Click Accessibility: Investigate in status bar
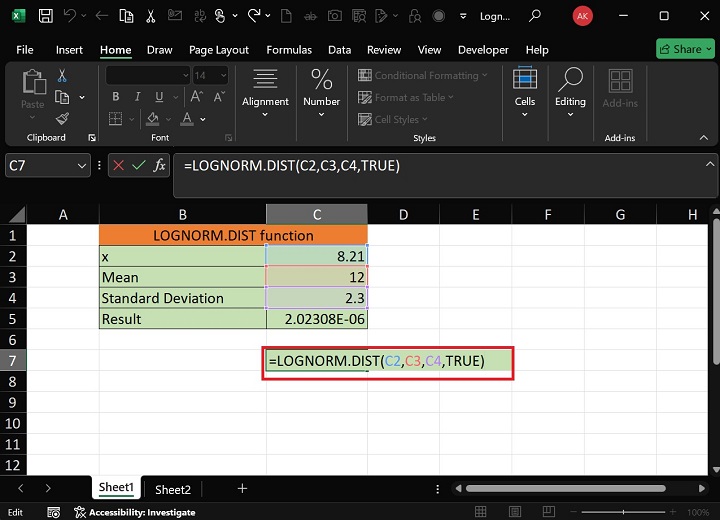This screenshot has width=720, height=520. (135, 512)
